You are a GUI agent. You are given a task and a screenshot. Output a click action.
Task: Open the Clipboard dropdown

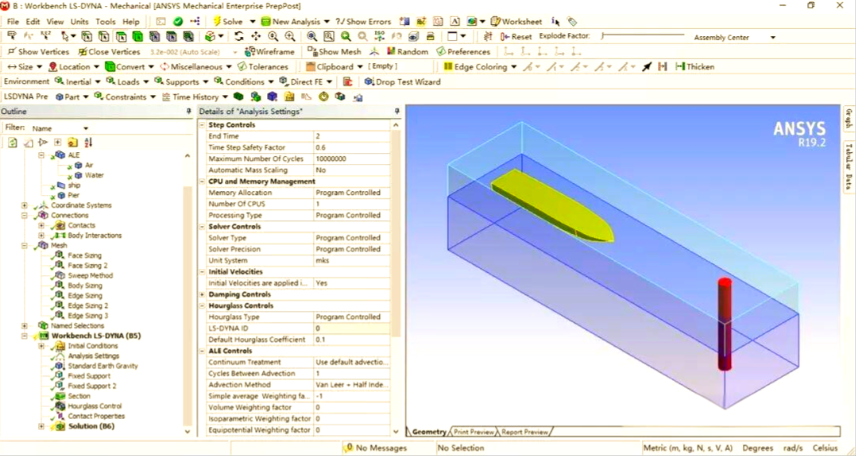pos(360,67)
